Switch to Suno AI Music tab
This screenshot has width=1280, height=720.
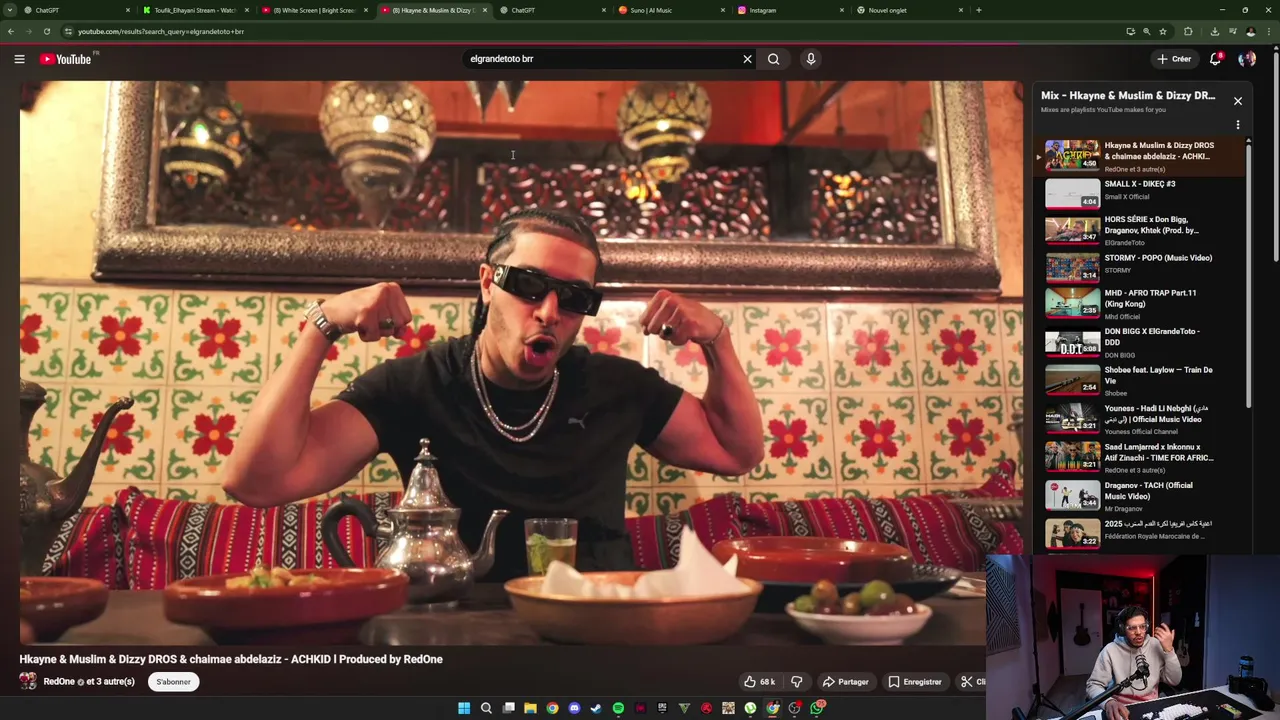671,10
